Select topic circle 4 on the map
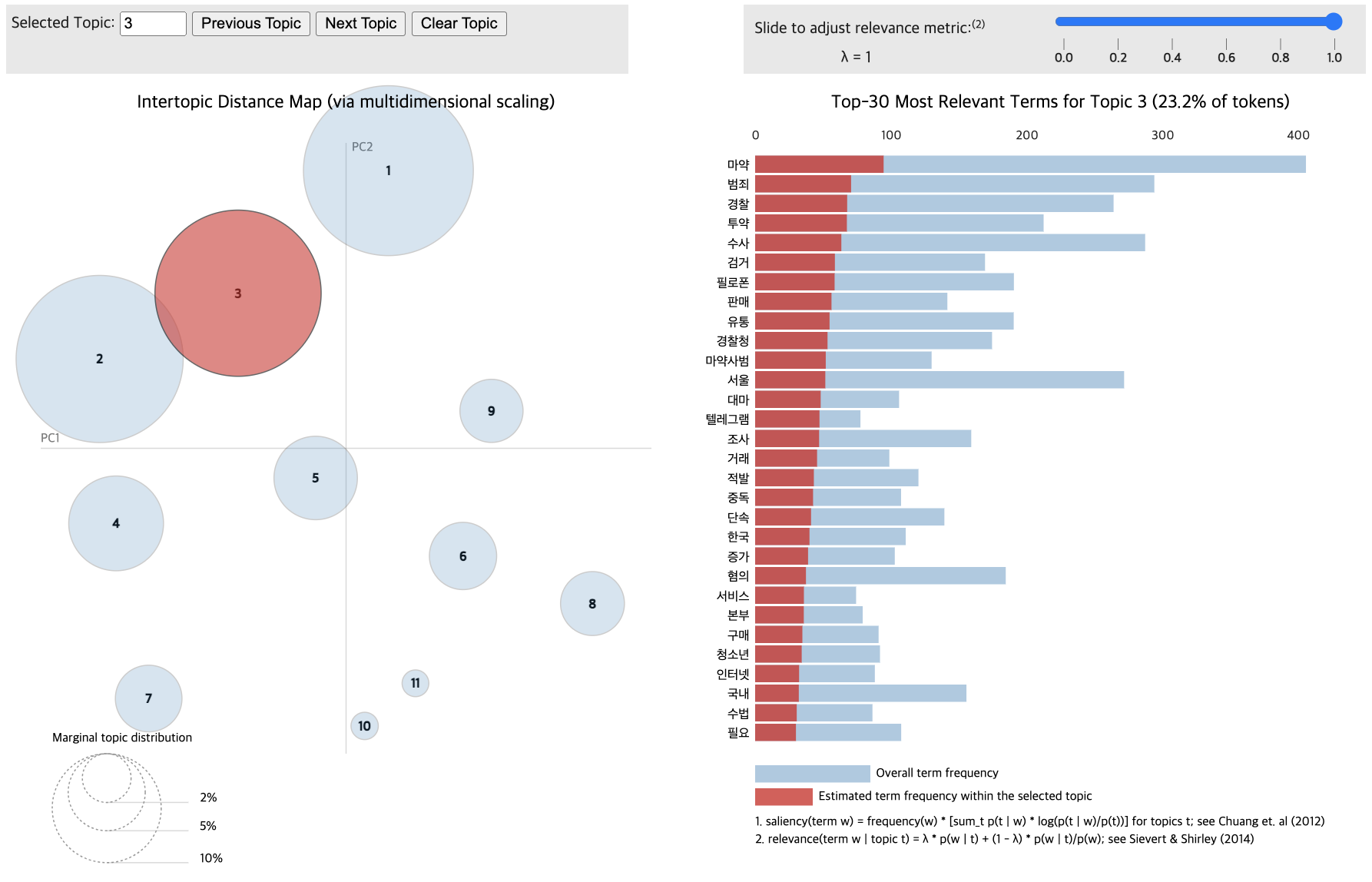Viewport: 1372px width, 882px height. point(116,523)
